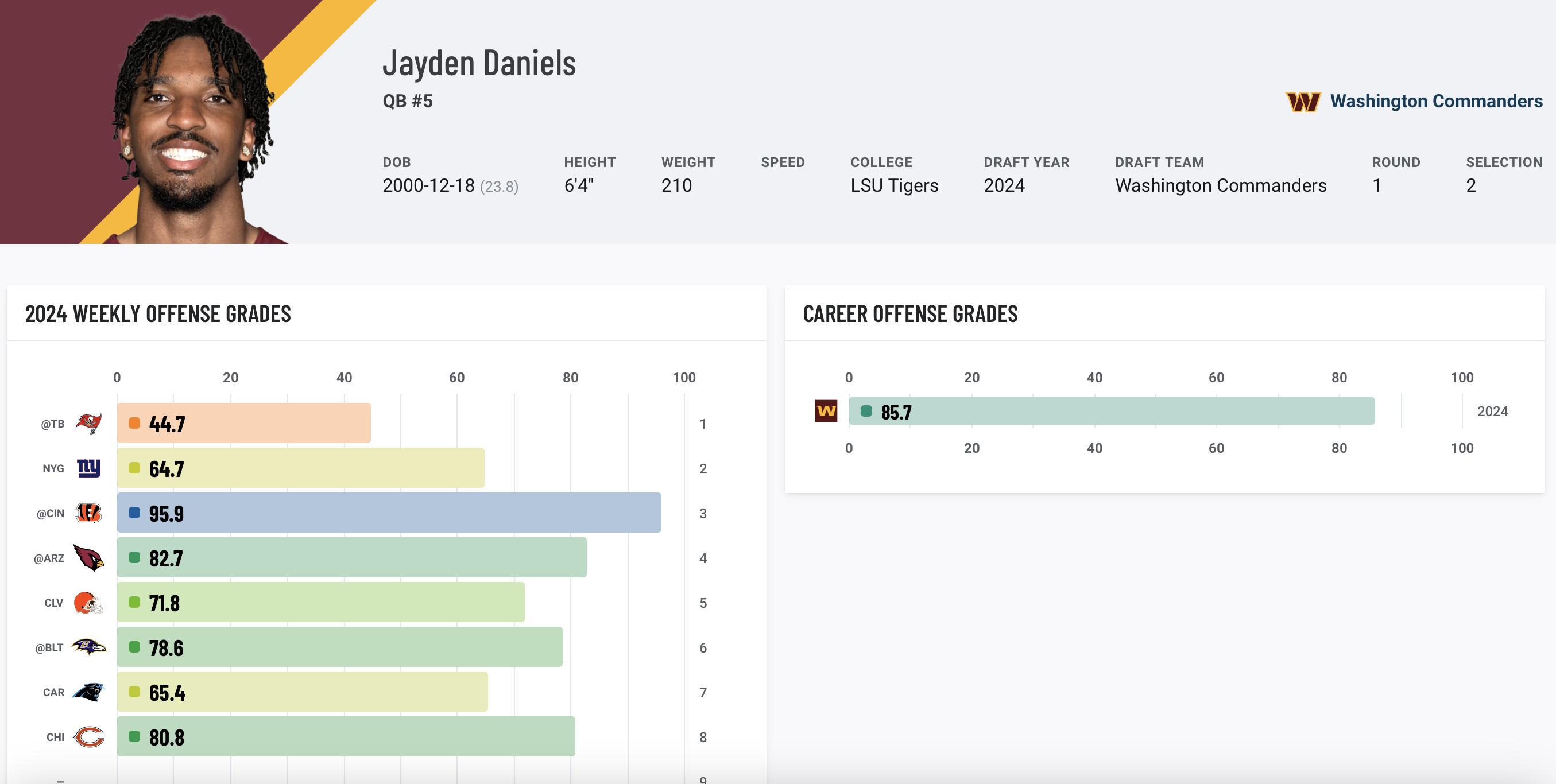Click the @ARZ opponent label
Viewport: 1556px width, 784px height.
coord(49,558)
